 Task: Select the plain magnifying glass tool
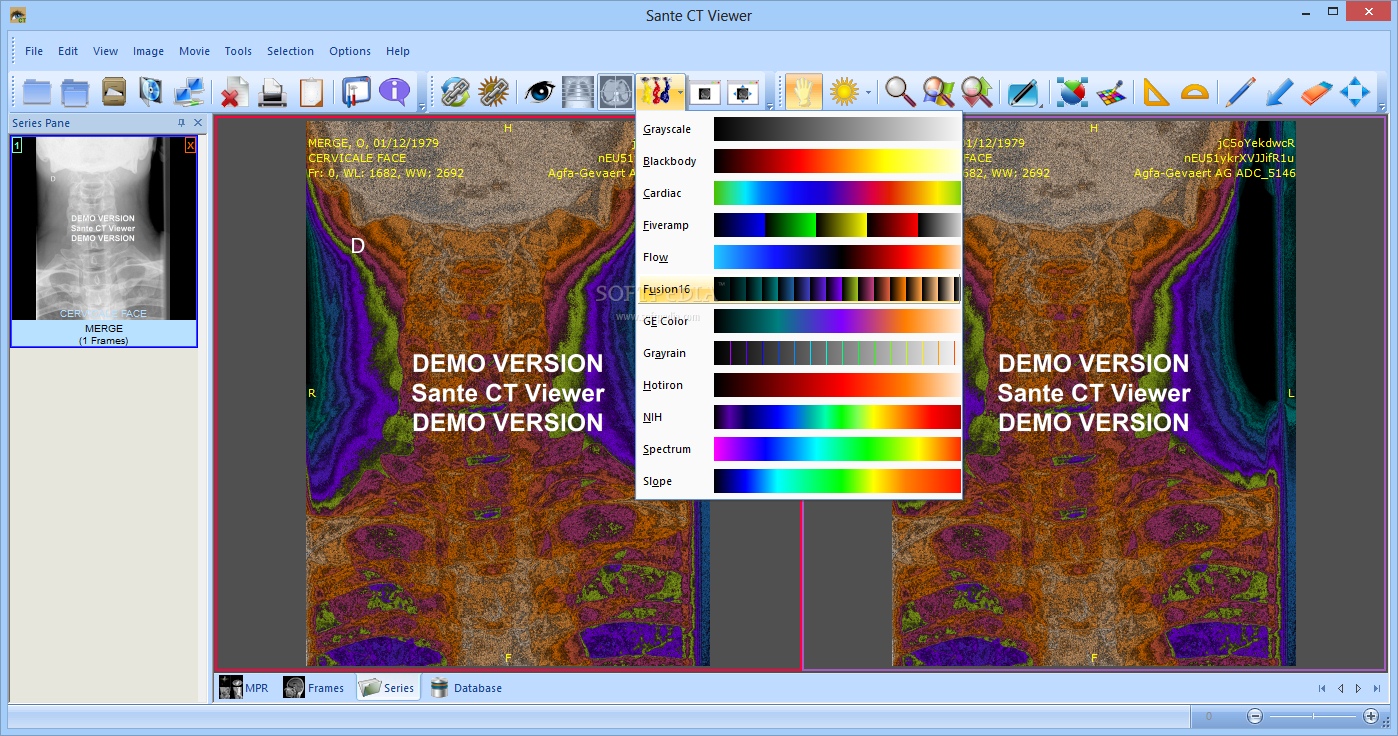[900, 92]
